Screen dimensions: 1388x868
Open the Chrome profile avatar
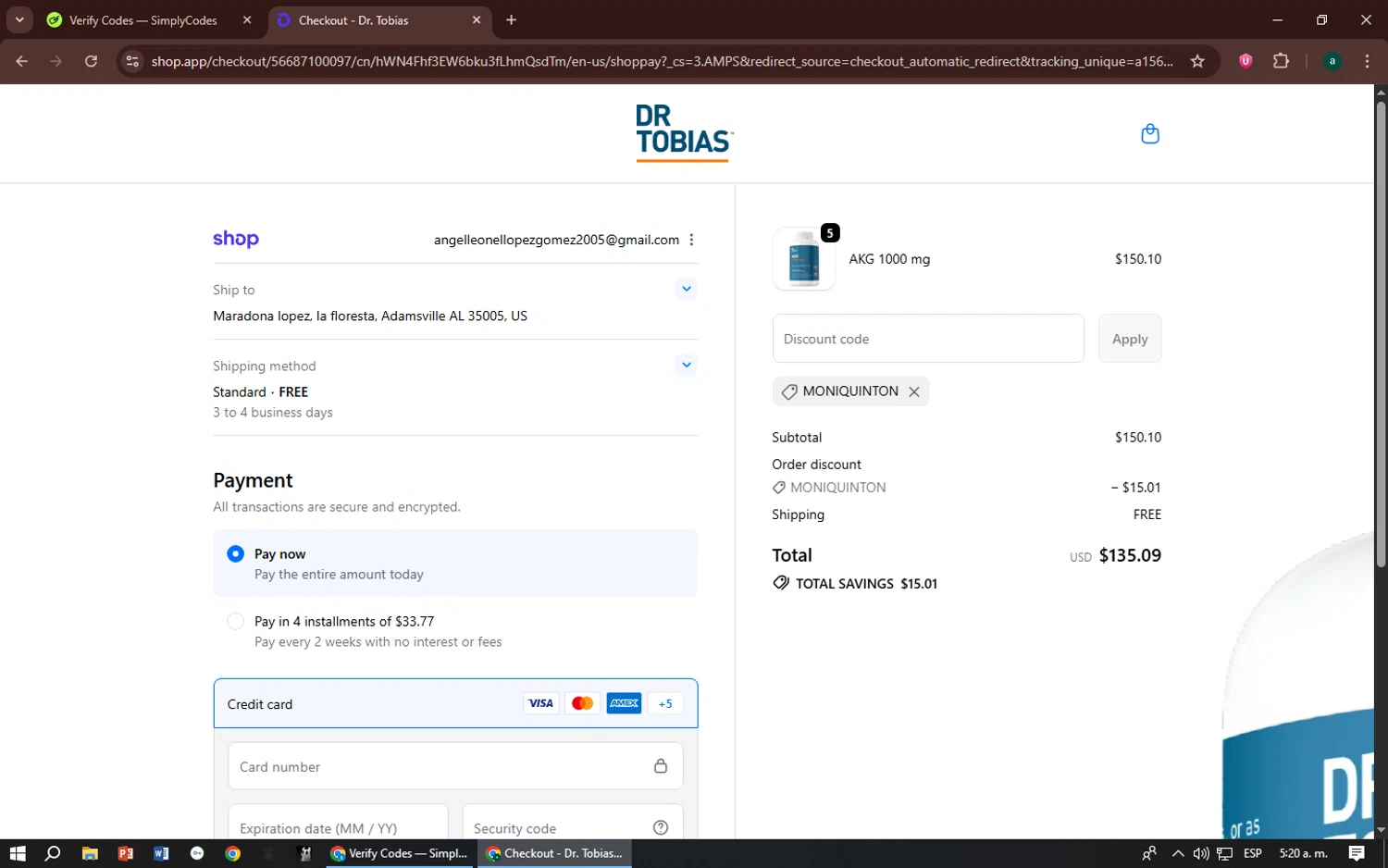tap(1332, 61)
